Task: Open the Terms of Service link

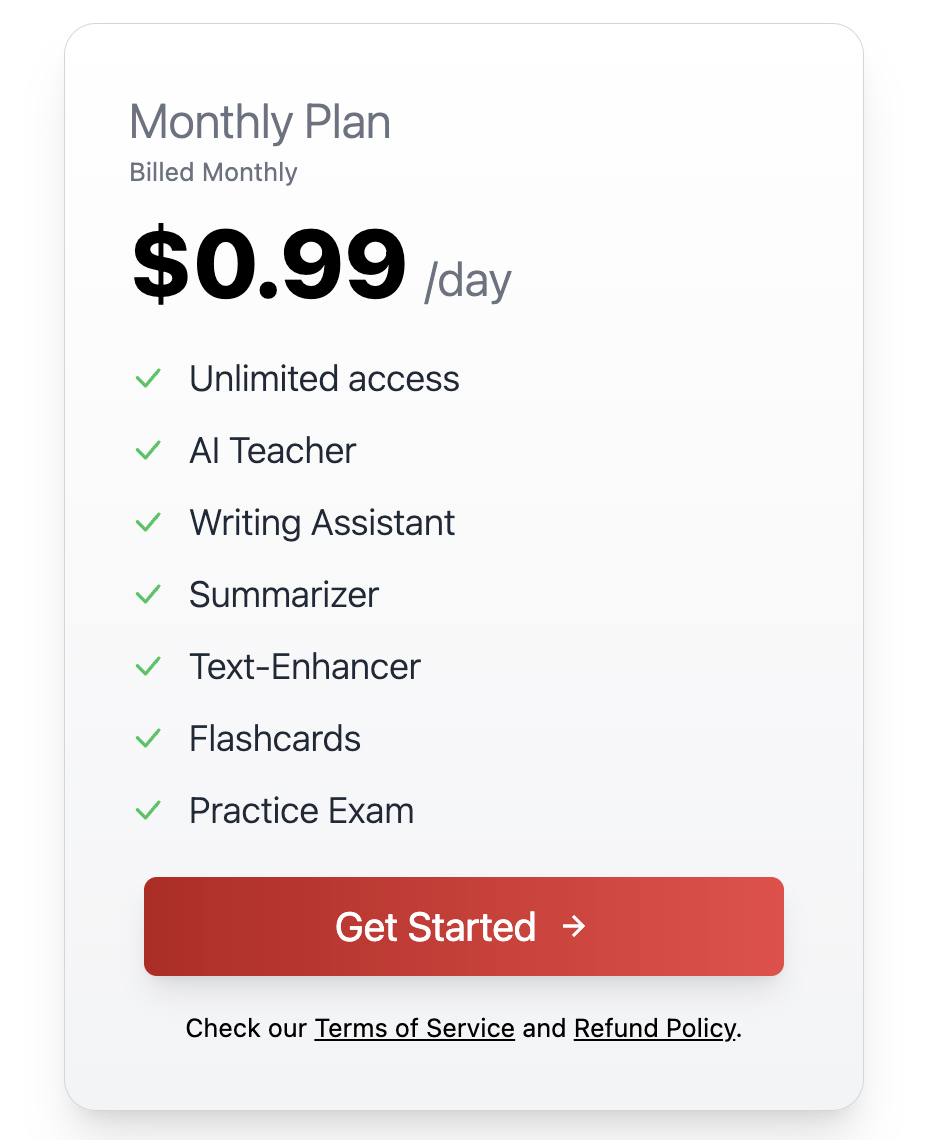Action: [x=414, y=1028]
